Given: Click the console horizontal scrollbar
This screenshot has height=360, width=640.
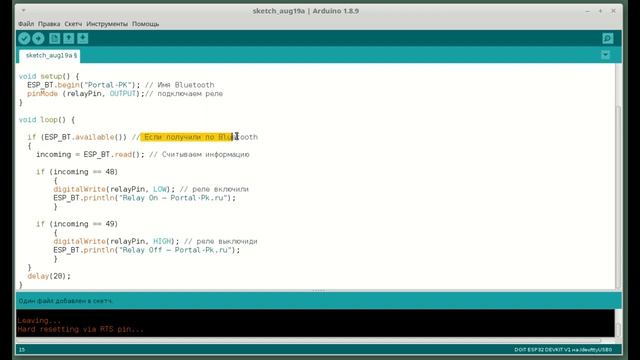Looking at the screenshot, I should coord(308,340).
